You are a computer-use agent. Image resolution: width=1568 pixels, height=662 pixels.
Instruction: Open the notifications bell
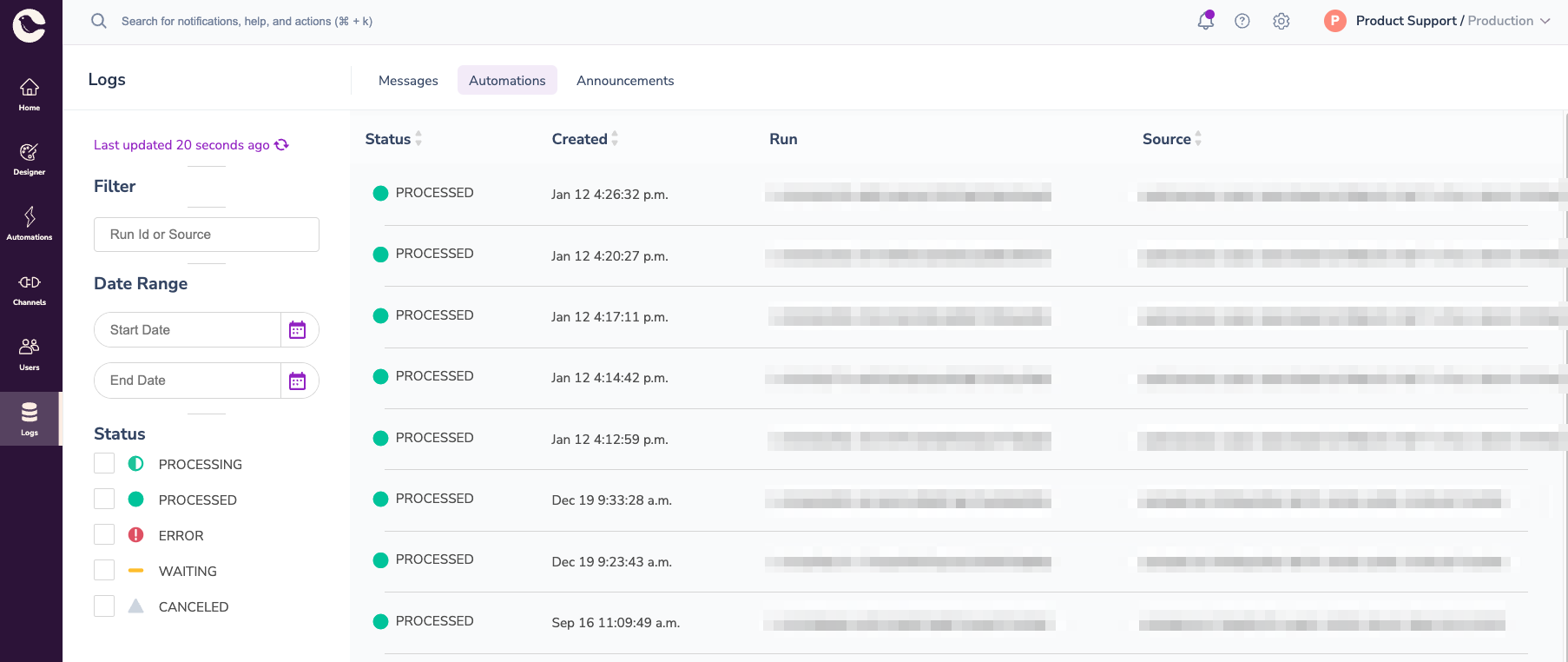point(1206,21)
